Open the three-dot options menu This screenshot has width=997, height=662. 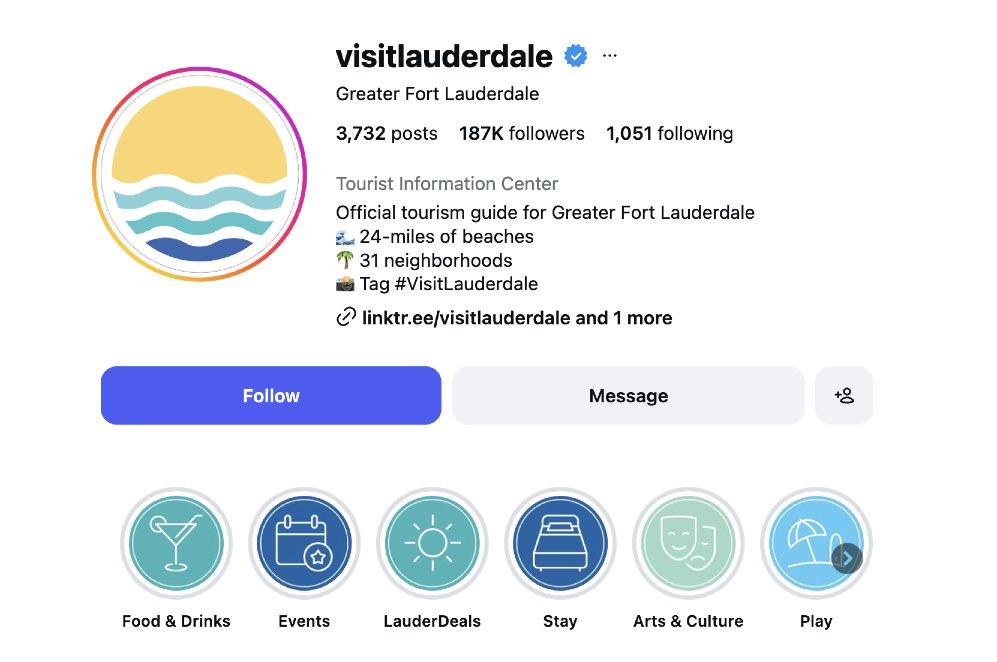pyautogui.click(x=609, y=56)
